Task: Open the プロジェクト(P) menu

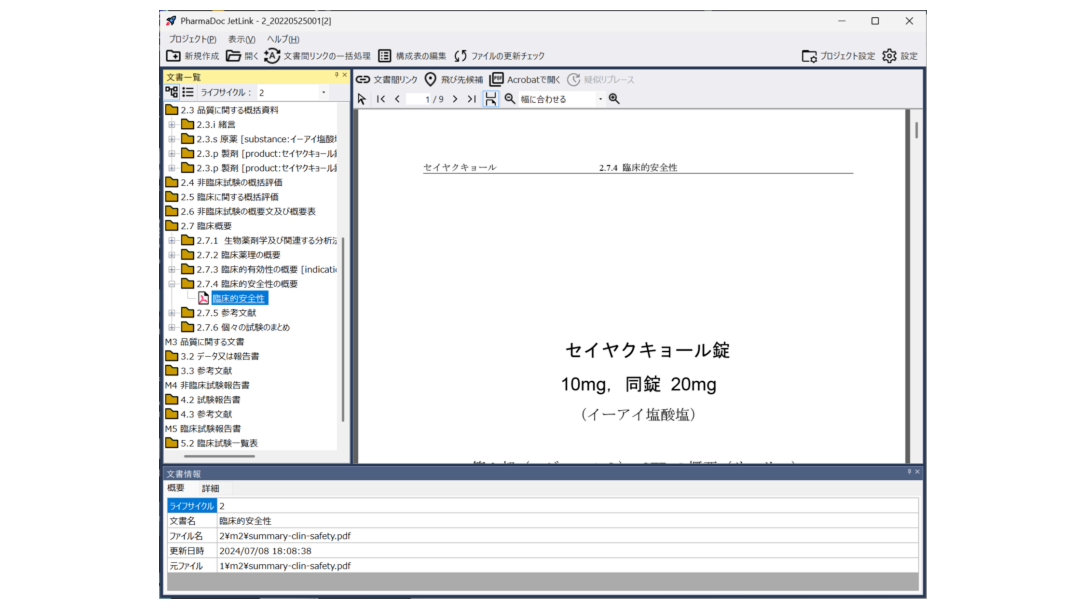Action: coord(192,39)
